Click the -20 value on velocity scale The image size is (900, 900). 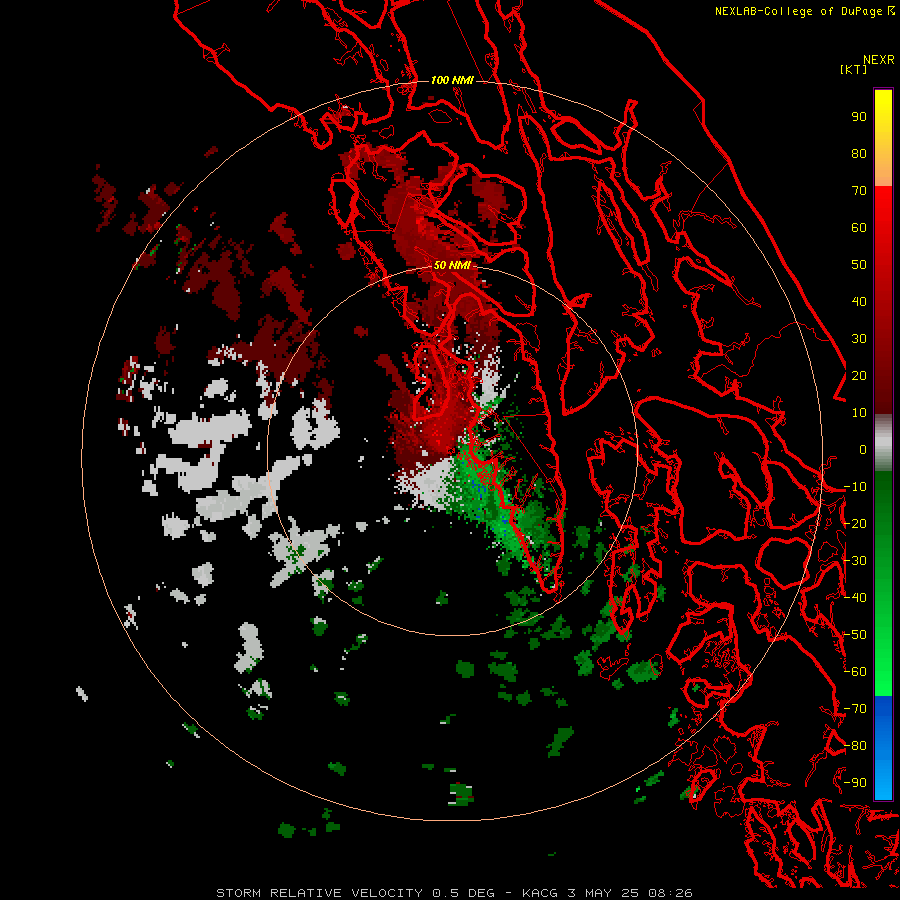pos(855,524)
